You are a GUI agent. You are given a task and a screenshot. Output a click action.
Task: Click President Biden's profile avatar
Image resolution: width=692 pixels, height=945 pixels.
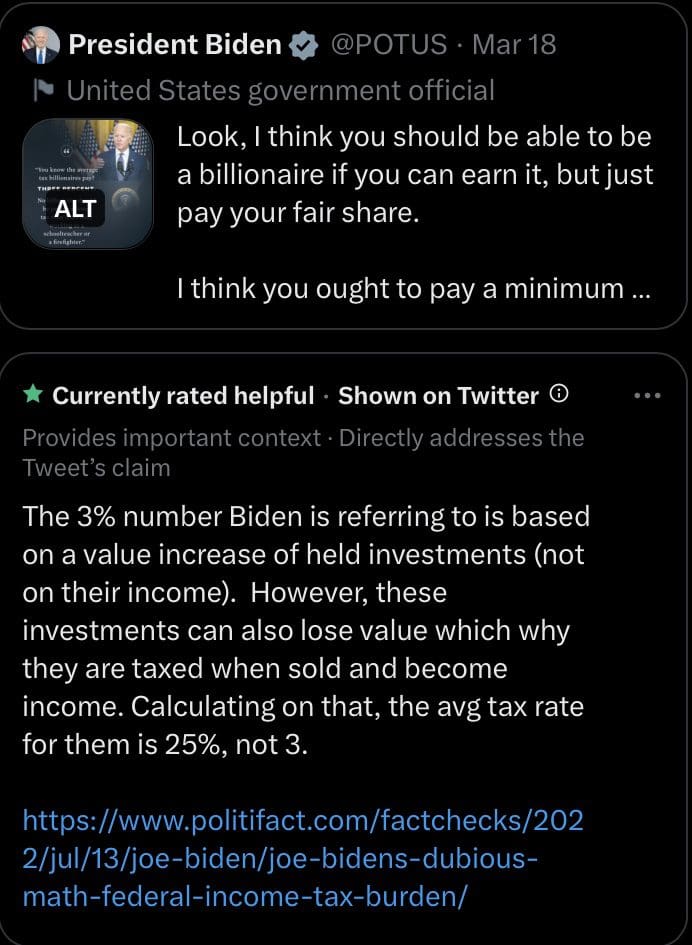(41, 45)
